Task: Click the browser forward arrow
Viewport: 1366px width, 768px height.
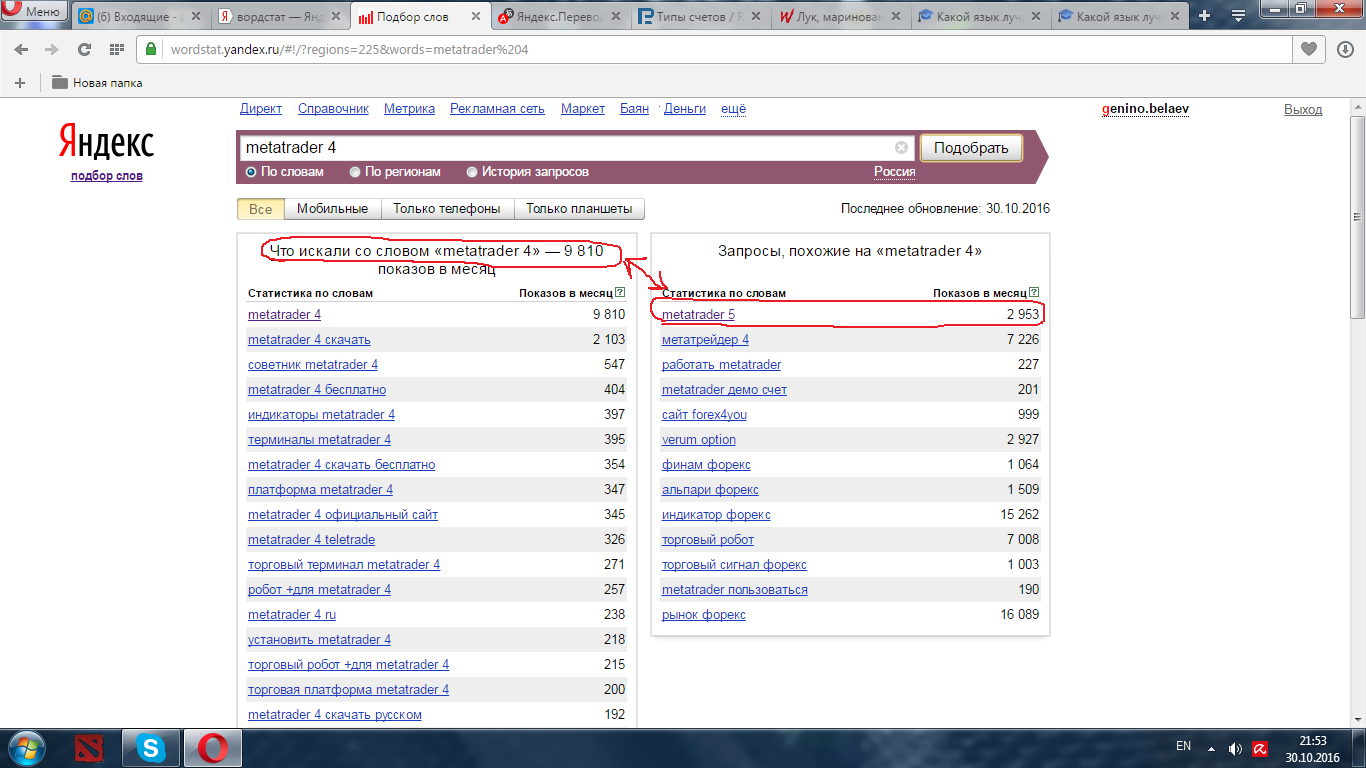Action: coord(52,49)
